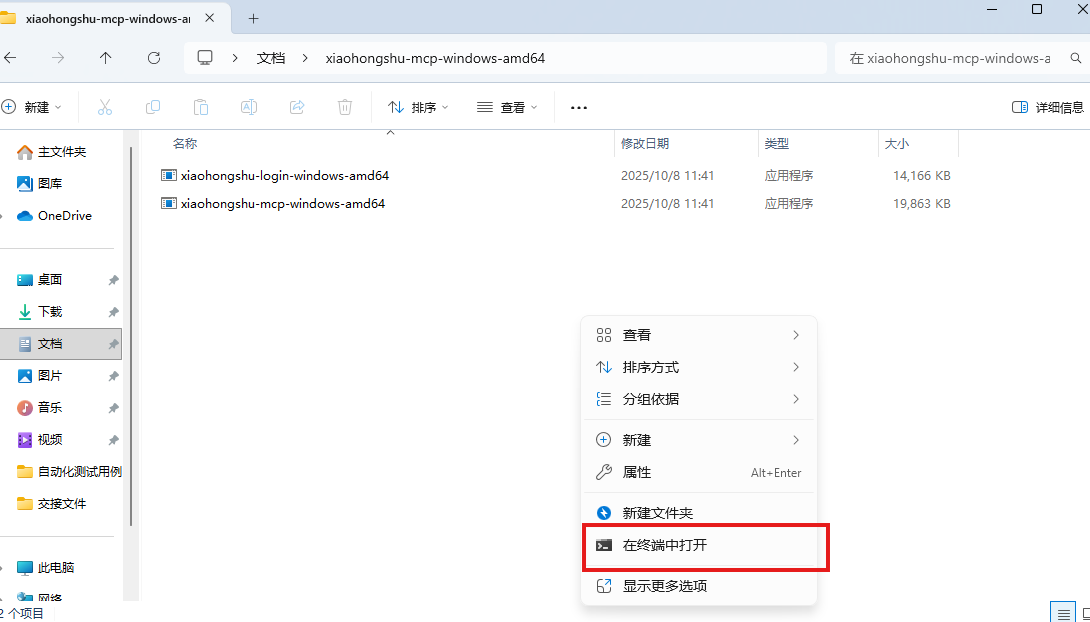Click the chevron after the PC icon

coord(236,58)
